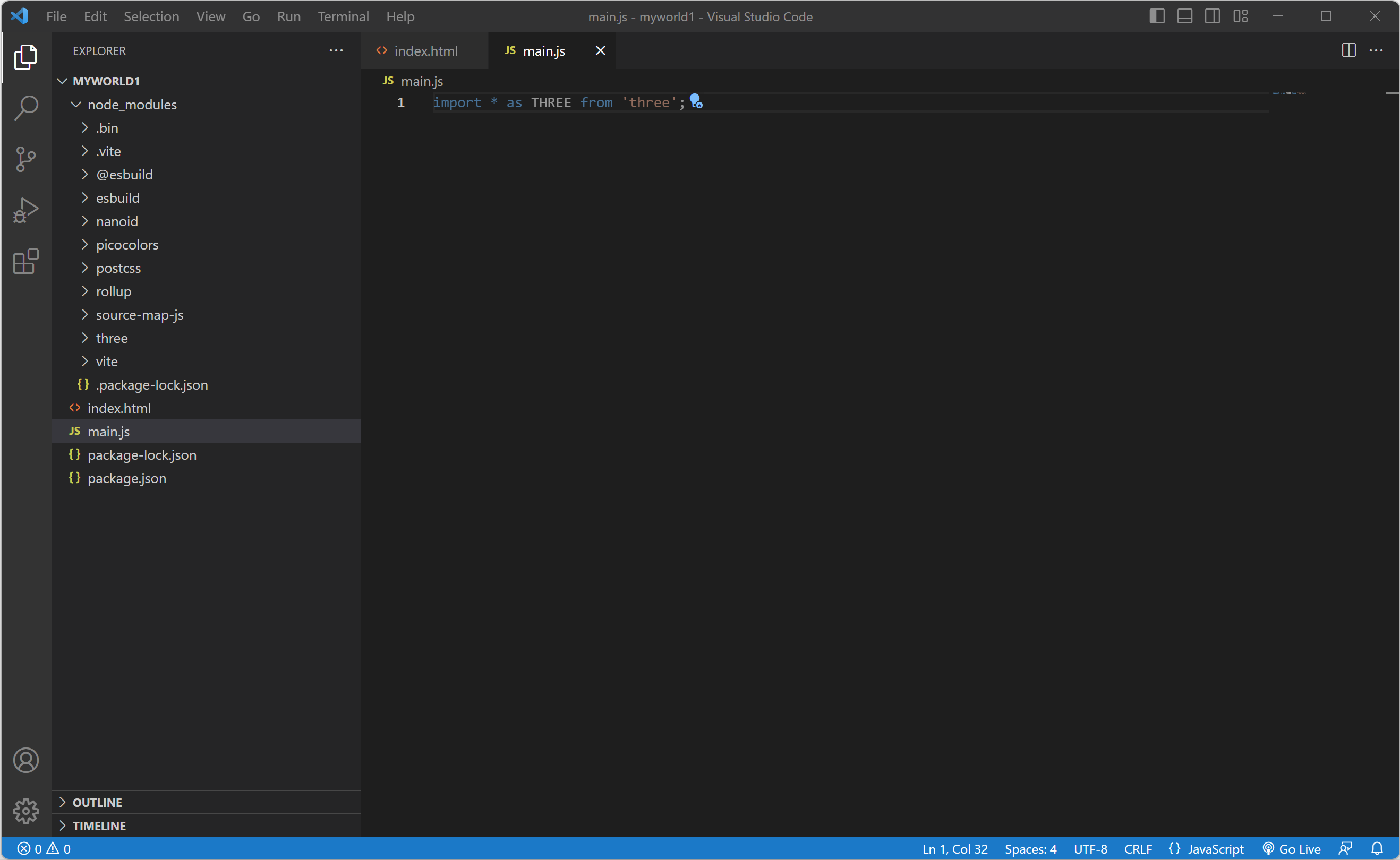This screenshot has height=860, width=1400.
Task: Click the Go Live status bar button
Action: [1291, 849]
